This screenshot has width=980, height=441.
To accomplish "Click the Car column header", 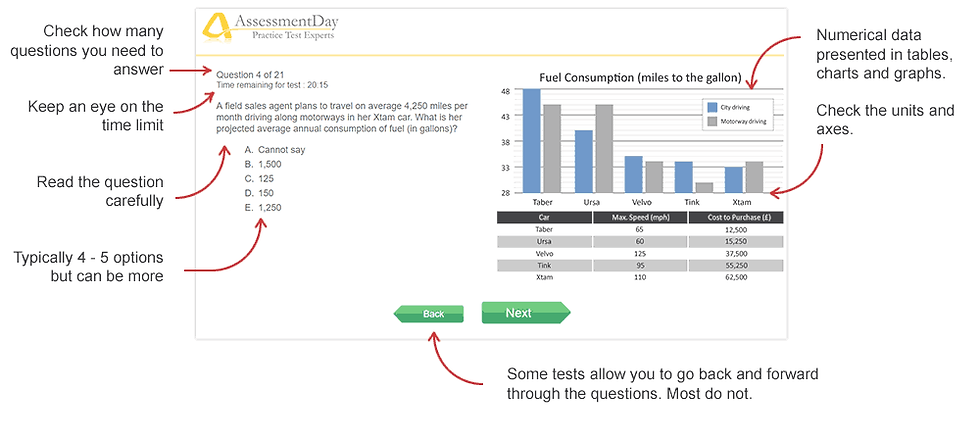I will click(544, 217).
